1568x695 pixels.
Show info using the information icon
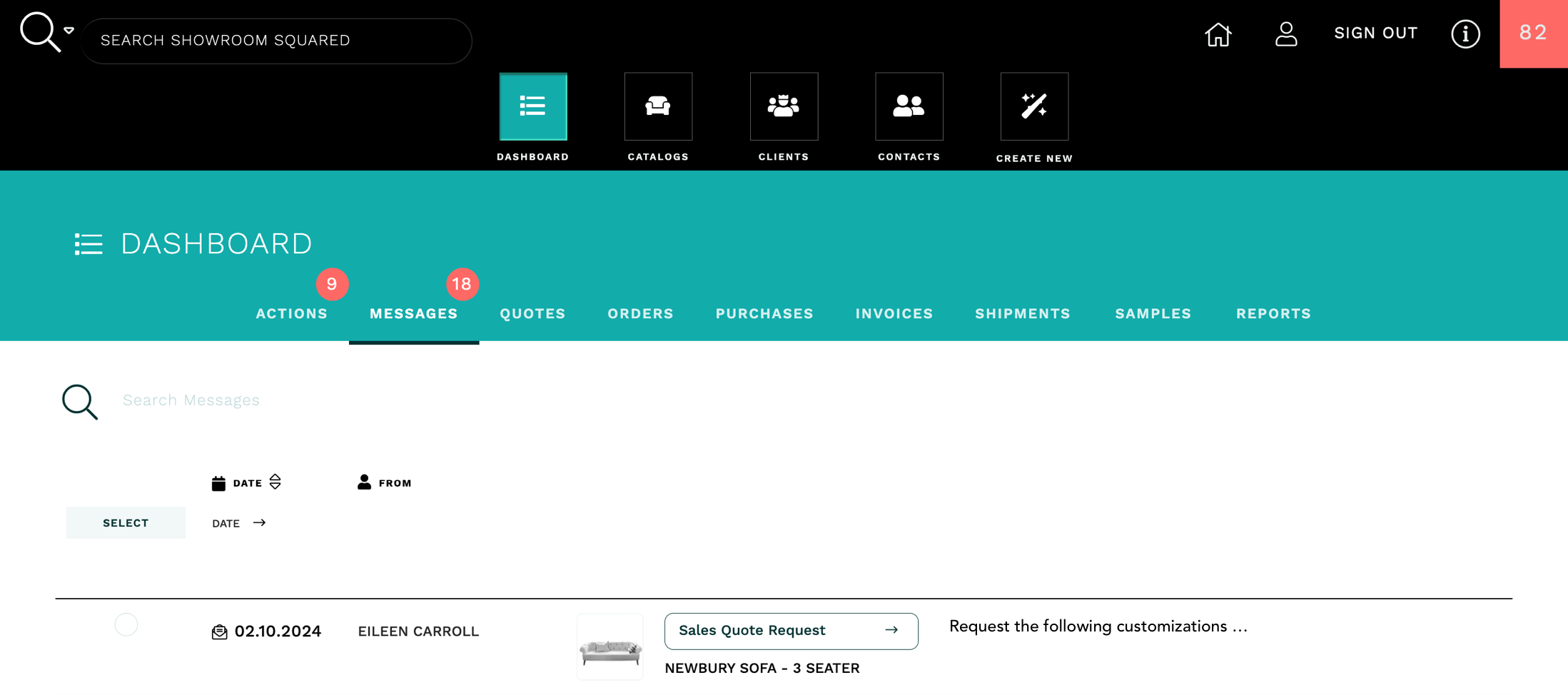point(1465,34)
